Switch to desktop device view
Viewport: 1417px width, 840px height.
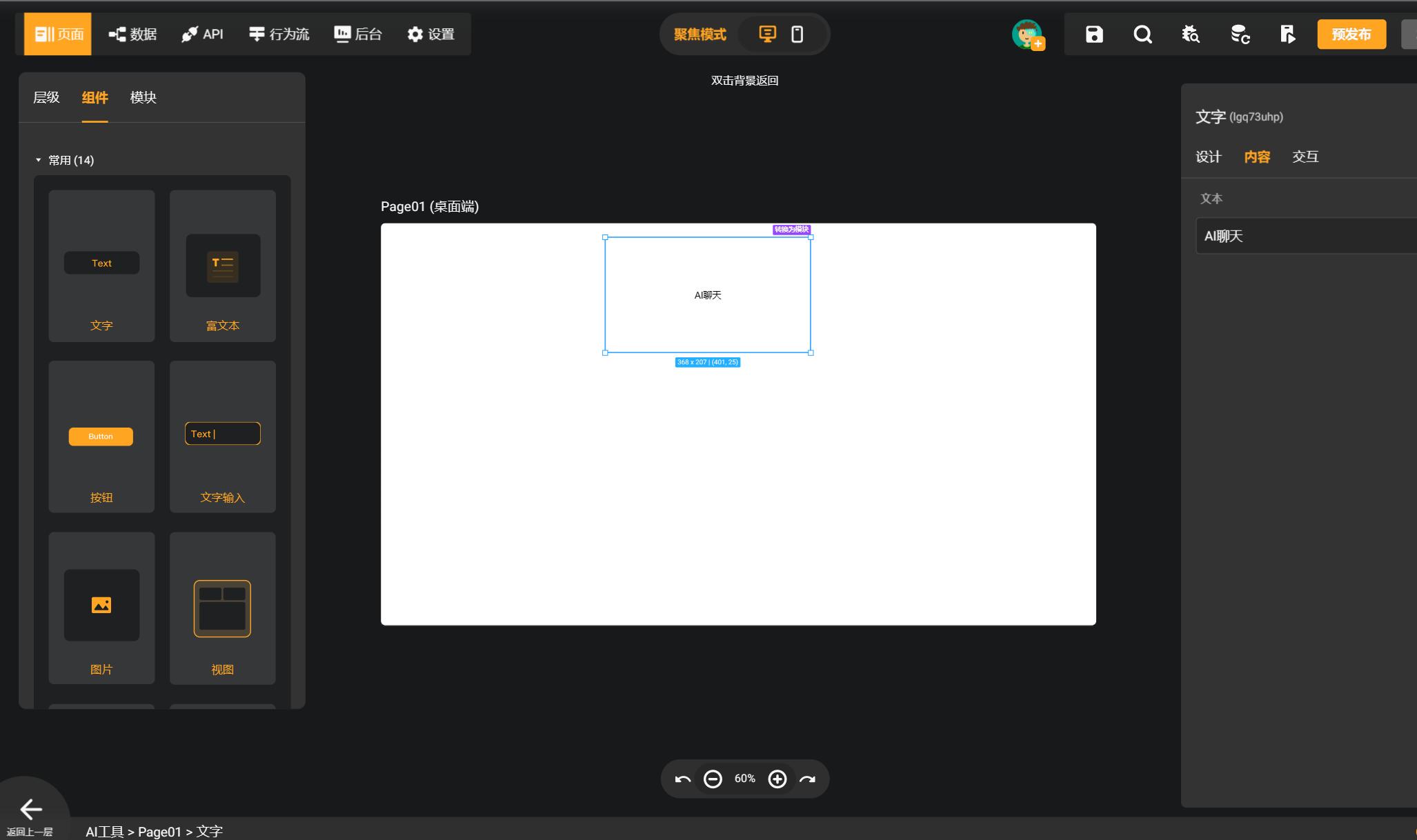click(767, 34)
